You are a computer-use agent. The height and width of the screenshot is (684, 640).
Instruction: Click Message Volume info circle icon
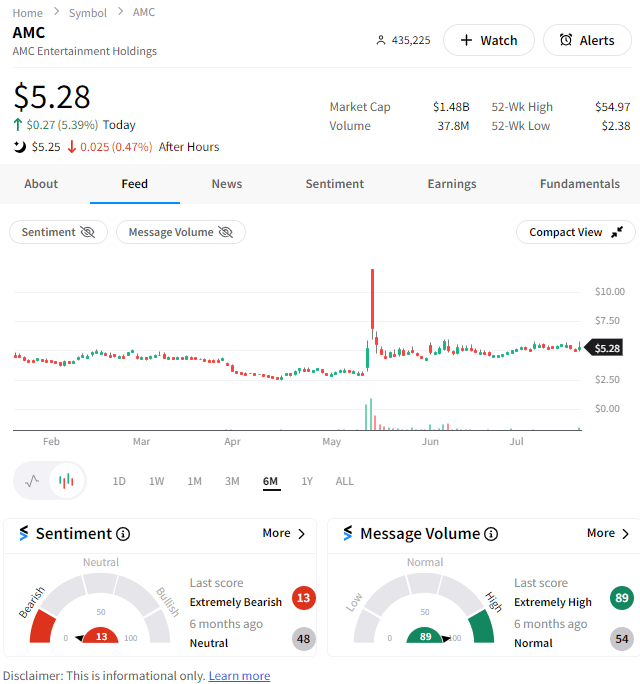tap(491, 534)
